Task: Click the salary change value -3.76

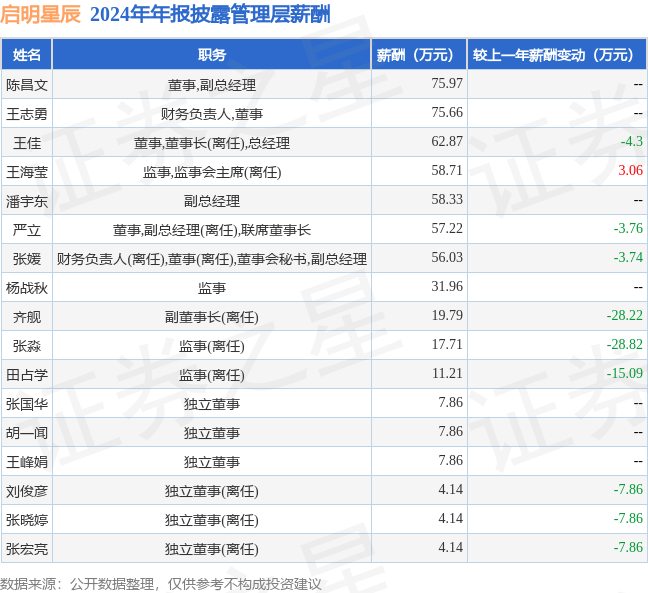Action: [628, 228]
